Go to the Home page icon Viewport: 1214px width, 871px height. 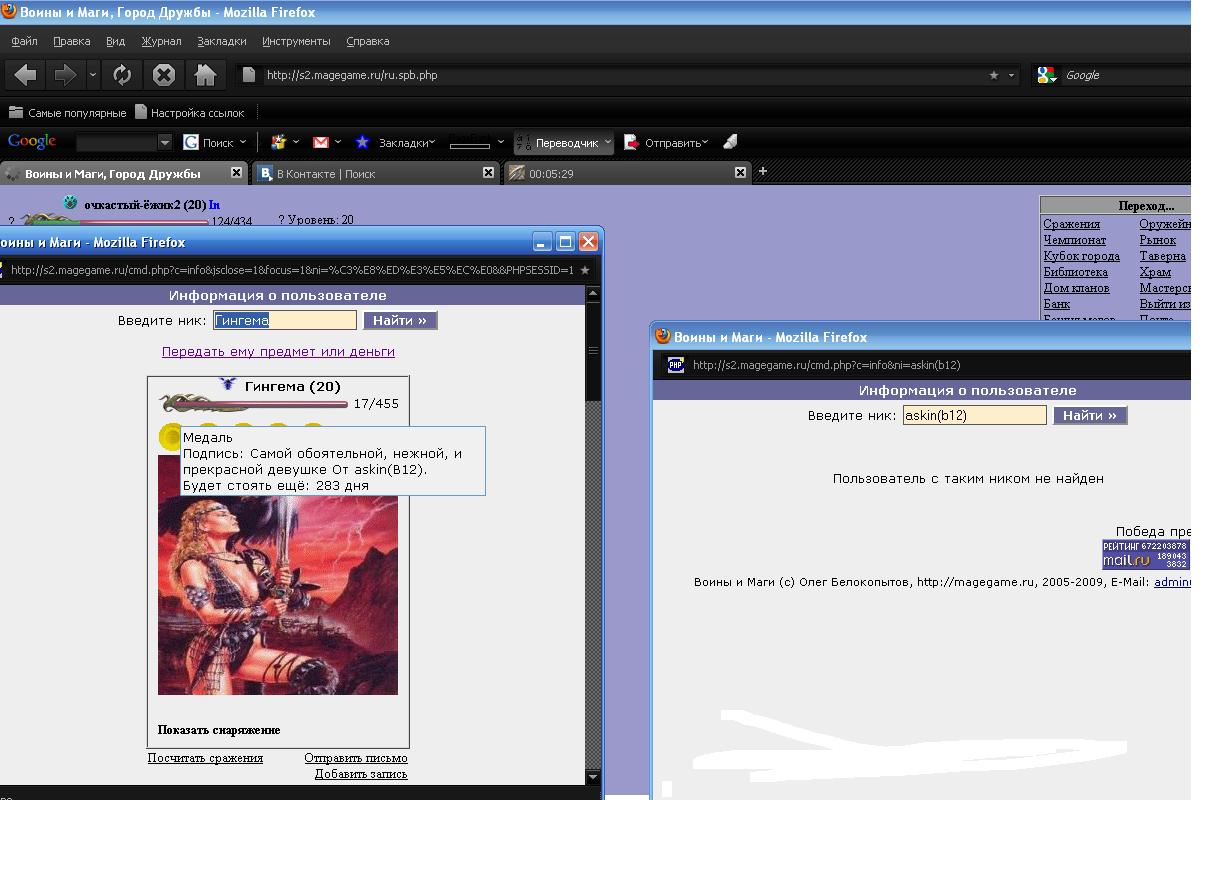pos(205,75)
